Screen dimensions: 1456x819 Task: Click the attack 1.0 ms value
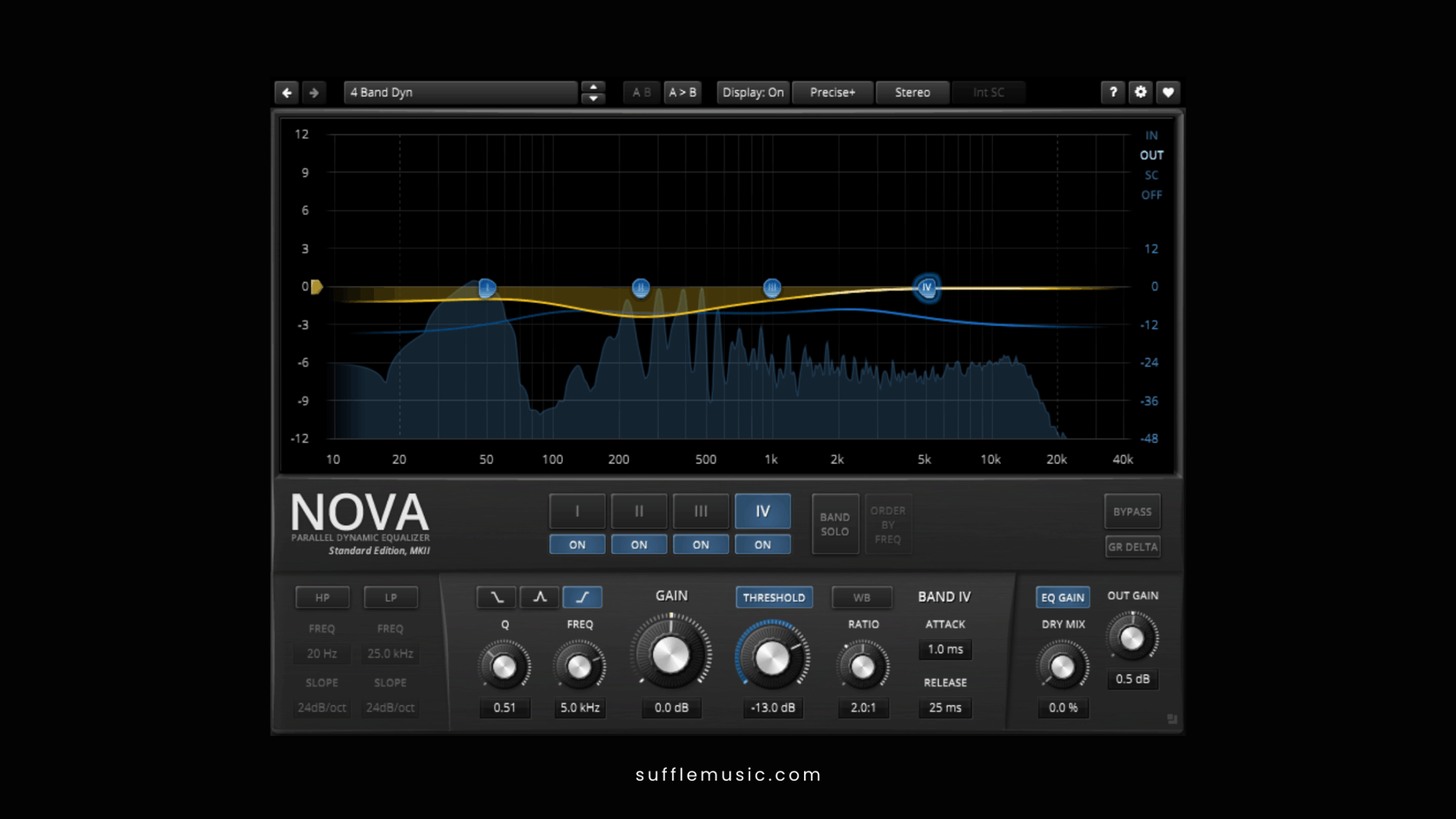coord(945,649)
